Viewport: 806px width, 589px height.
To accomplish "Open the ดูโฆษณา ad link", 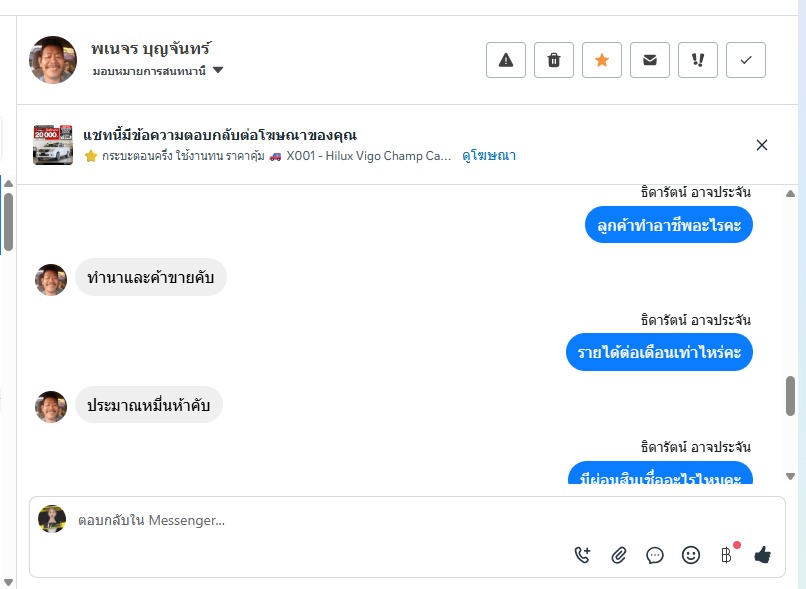I will (x=489, y=156).
